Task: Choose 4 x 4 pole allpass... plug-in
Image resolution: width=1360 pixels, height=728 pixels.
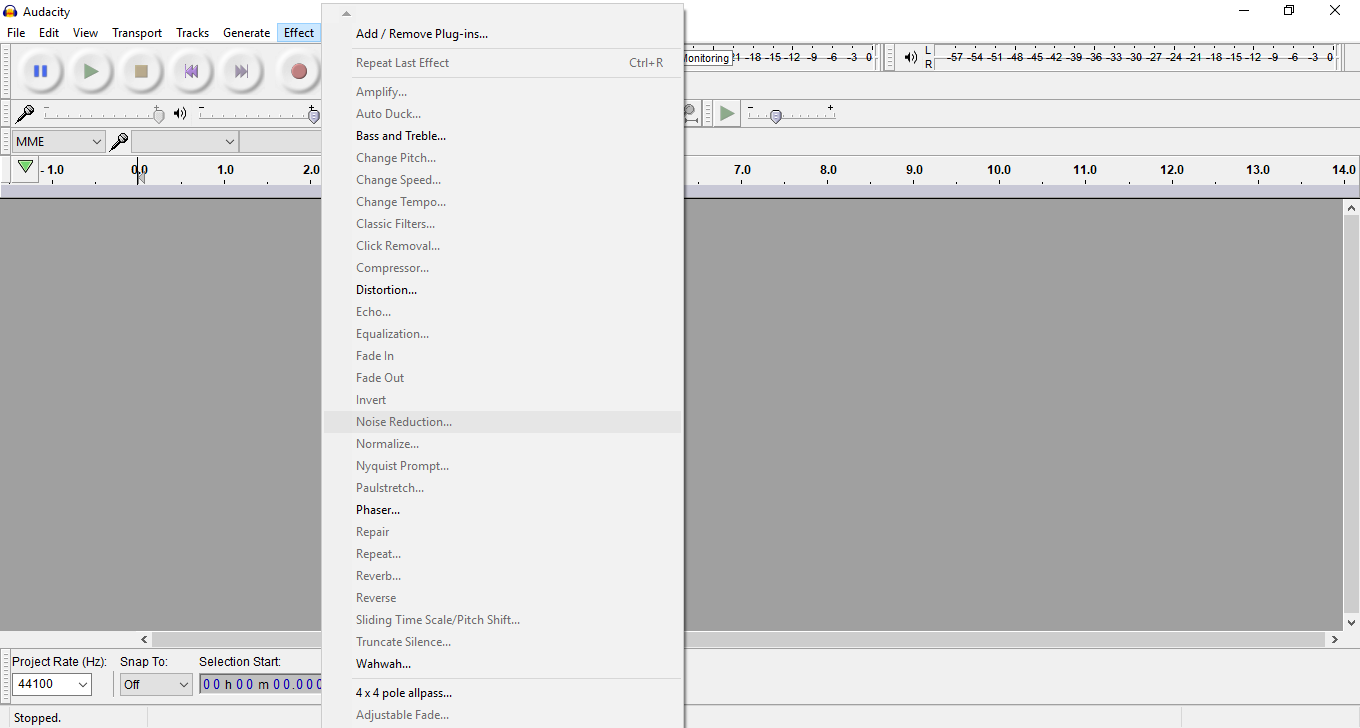Action: (502, 693)
